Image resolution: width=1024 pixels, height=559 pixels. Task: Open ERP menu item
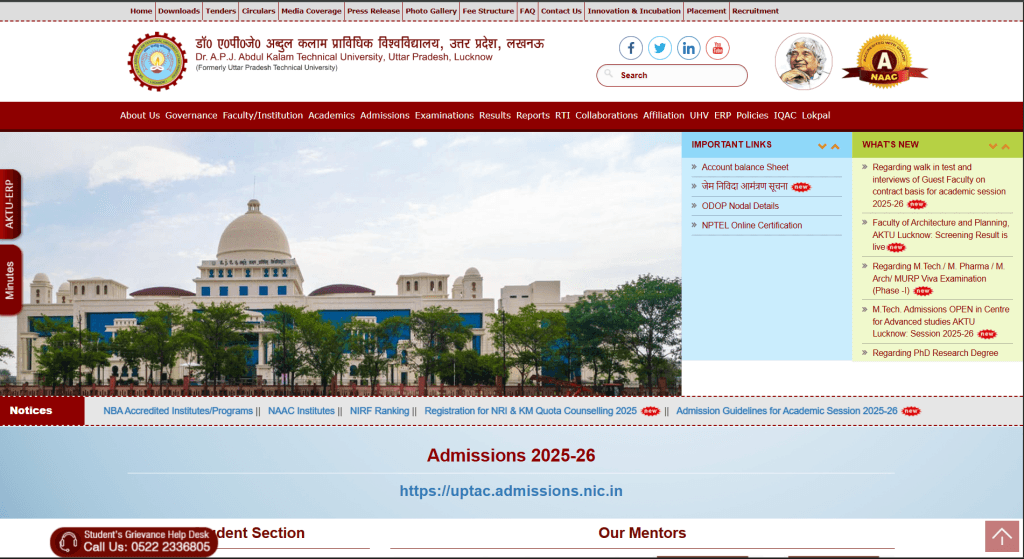(x=722, y=116)
